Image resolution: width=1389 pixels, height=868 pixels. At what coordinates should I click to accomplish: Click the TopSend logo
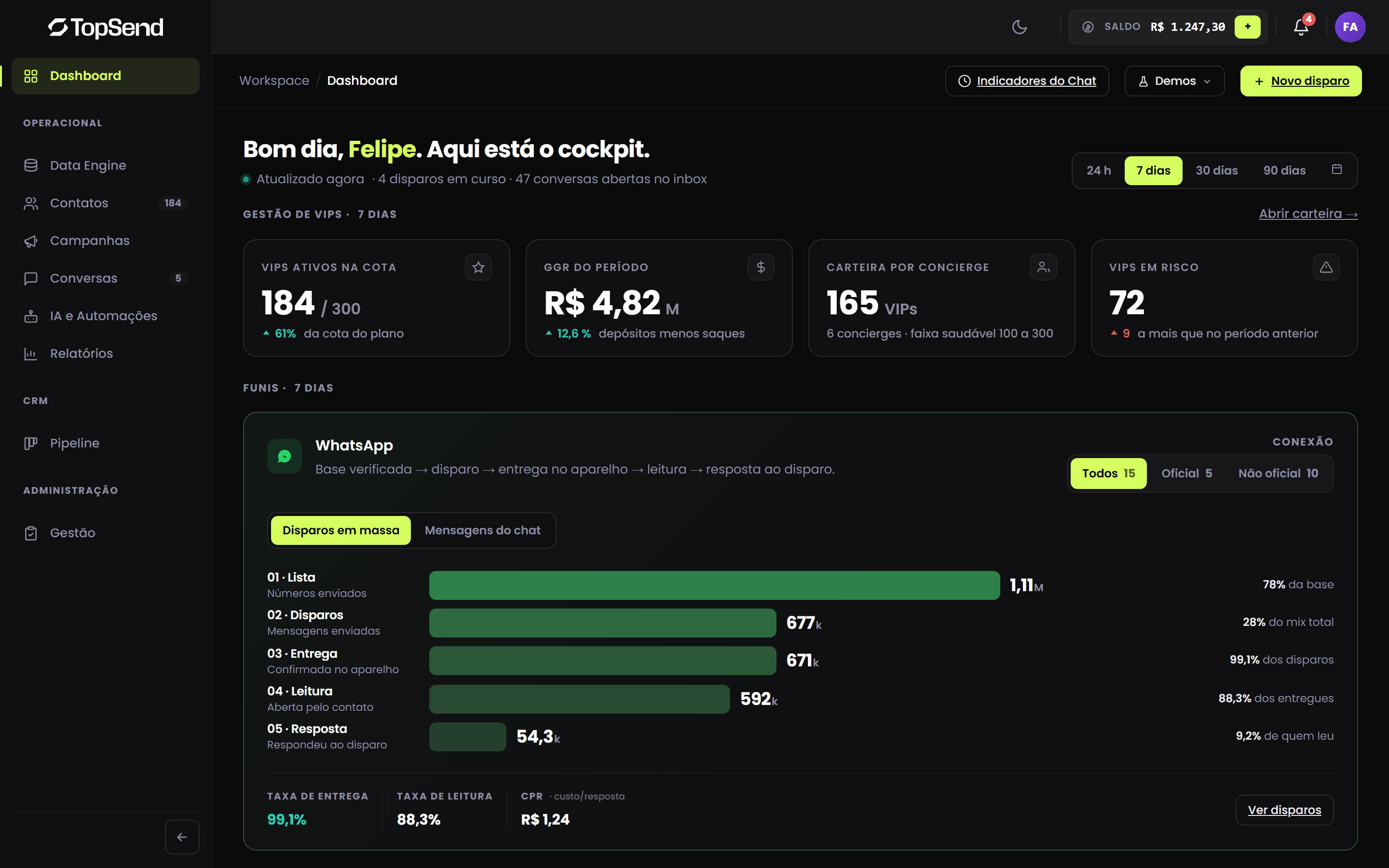coord(106,27)
